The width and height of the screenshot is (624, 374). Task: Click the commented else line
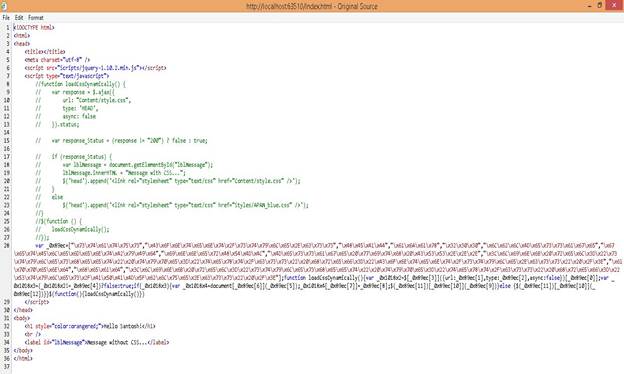point(49,197)
